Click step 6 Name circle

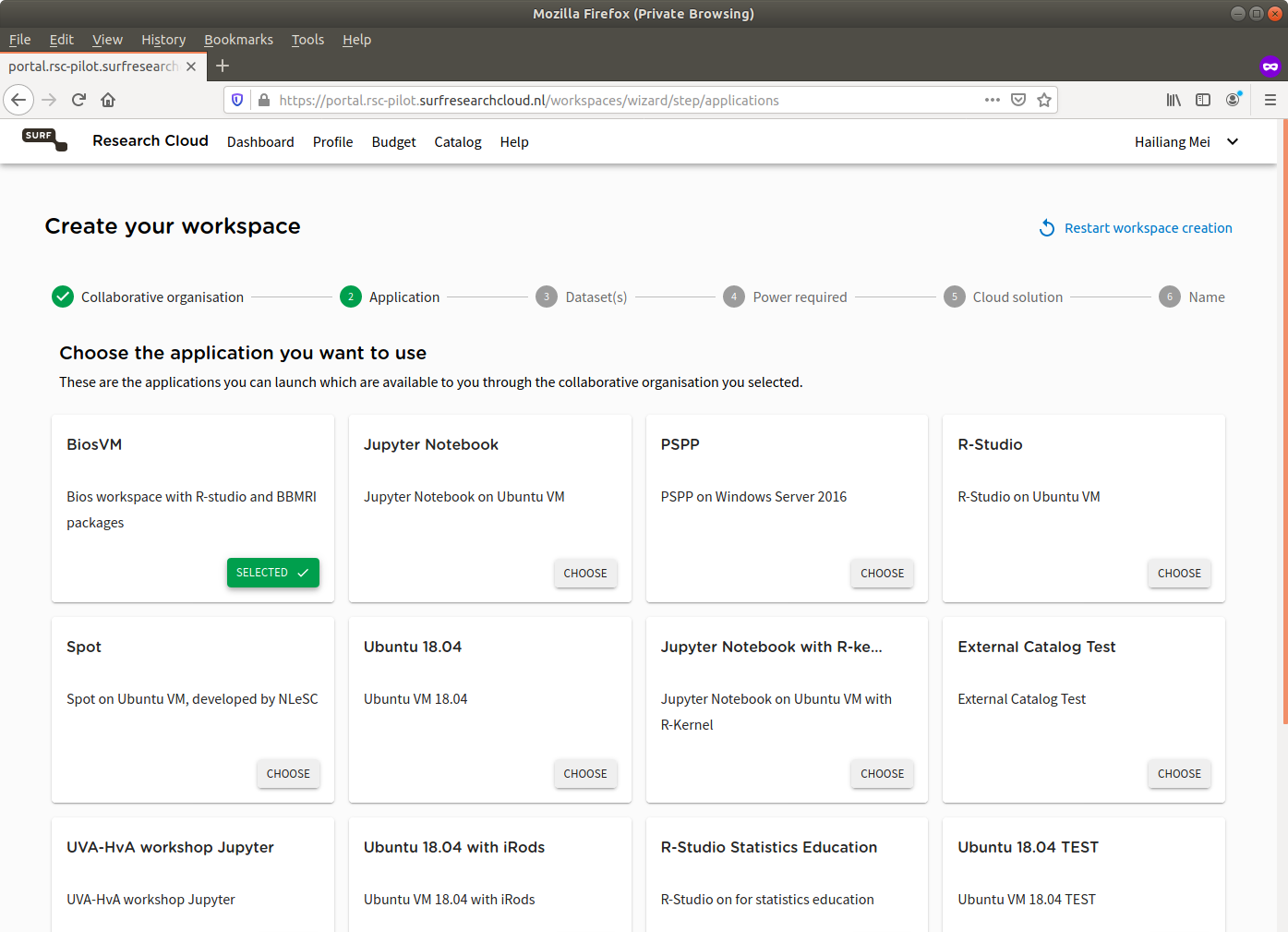pos(1170,297)
